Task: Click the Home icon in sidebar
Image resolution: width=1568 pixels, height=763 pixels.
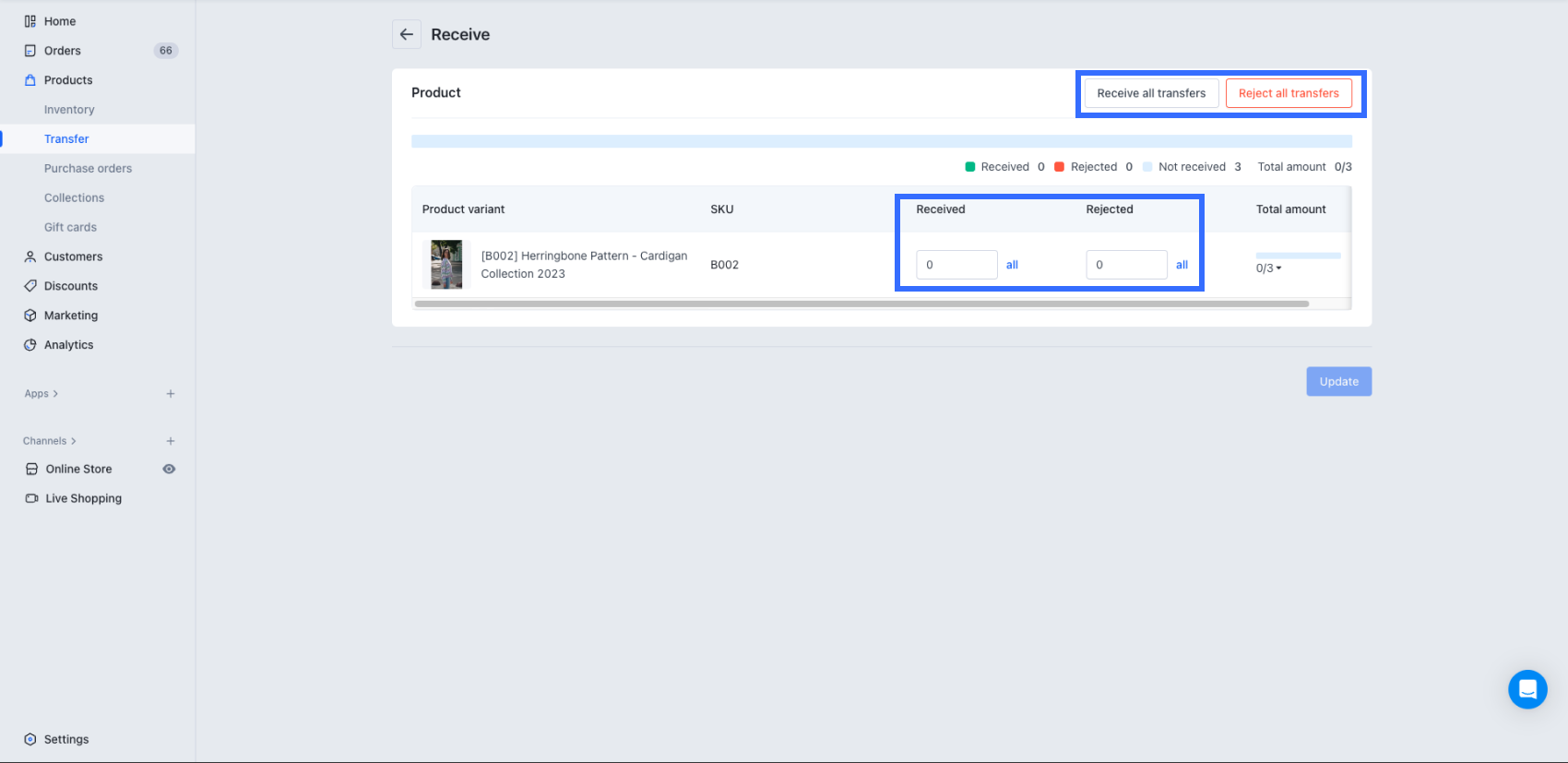Action: point(30,21)
